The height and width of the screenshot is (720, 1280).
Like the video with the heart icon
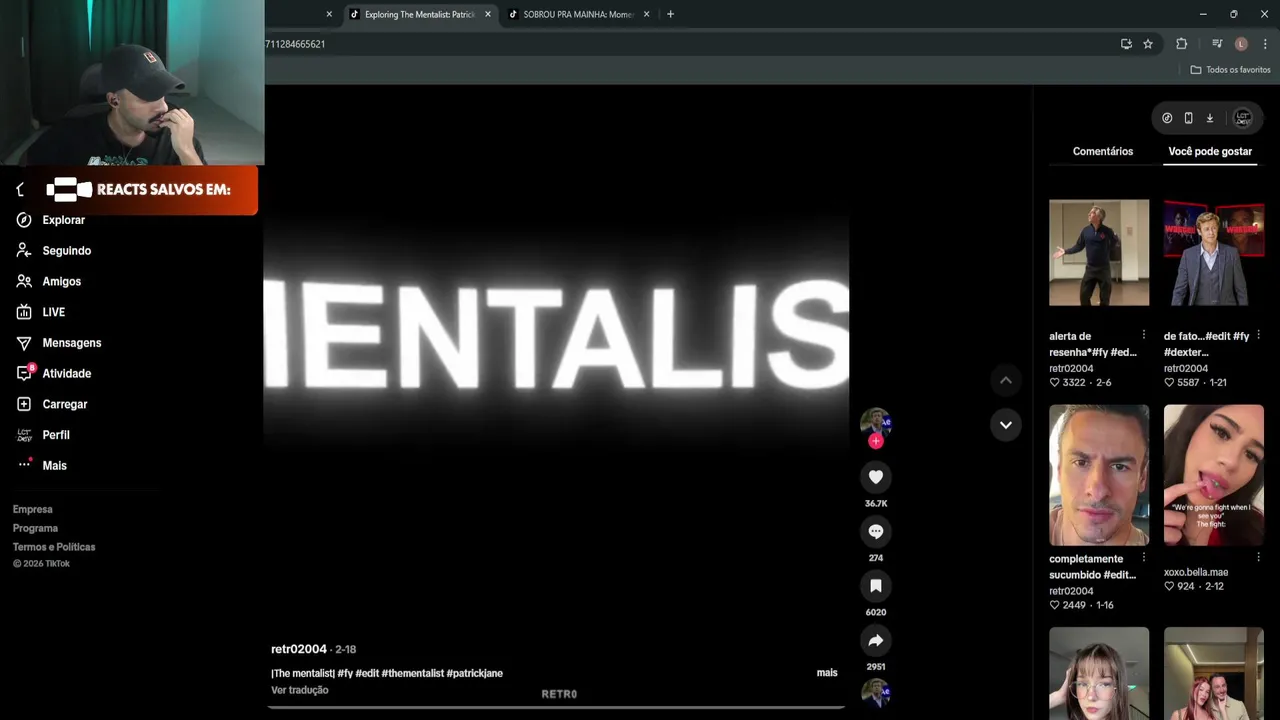[x=875, y=477]
